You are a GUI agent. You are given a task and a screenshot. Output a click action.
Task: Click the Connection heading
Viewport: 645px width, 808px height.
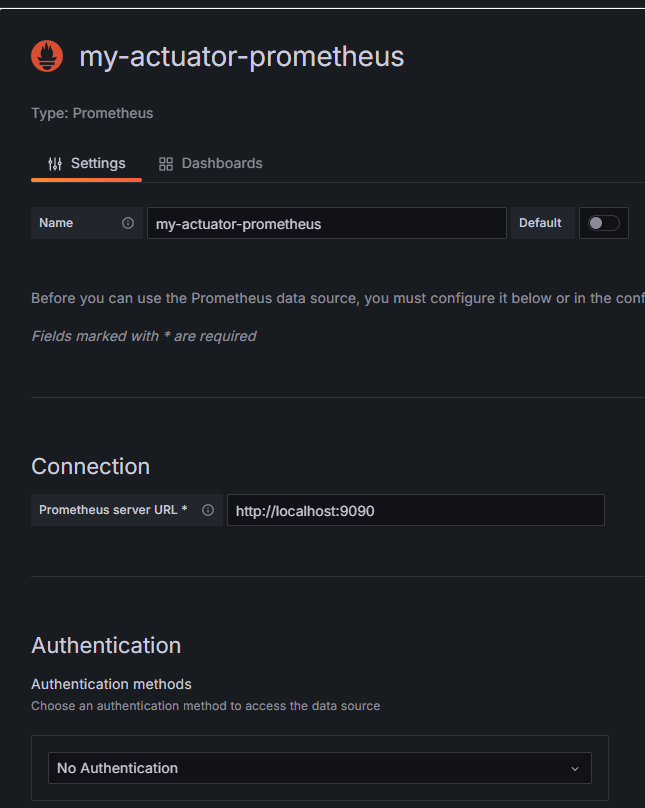pos(91,466)
